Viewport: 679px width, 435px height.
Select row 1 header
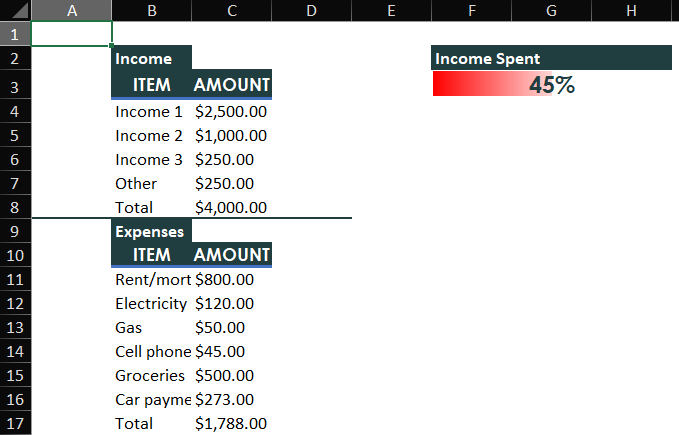15,34
